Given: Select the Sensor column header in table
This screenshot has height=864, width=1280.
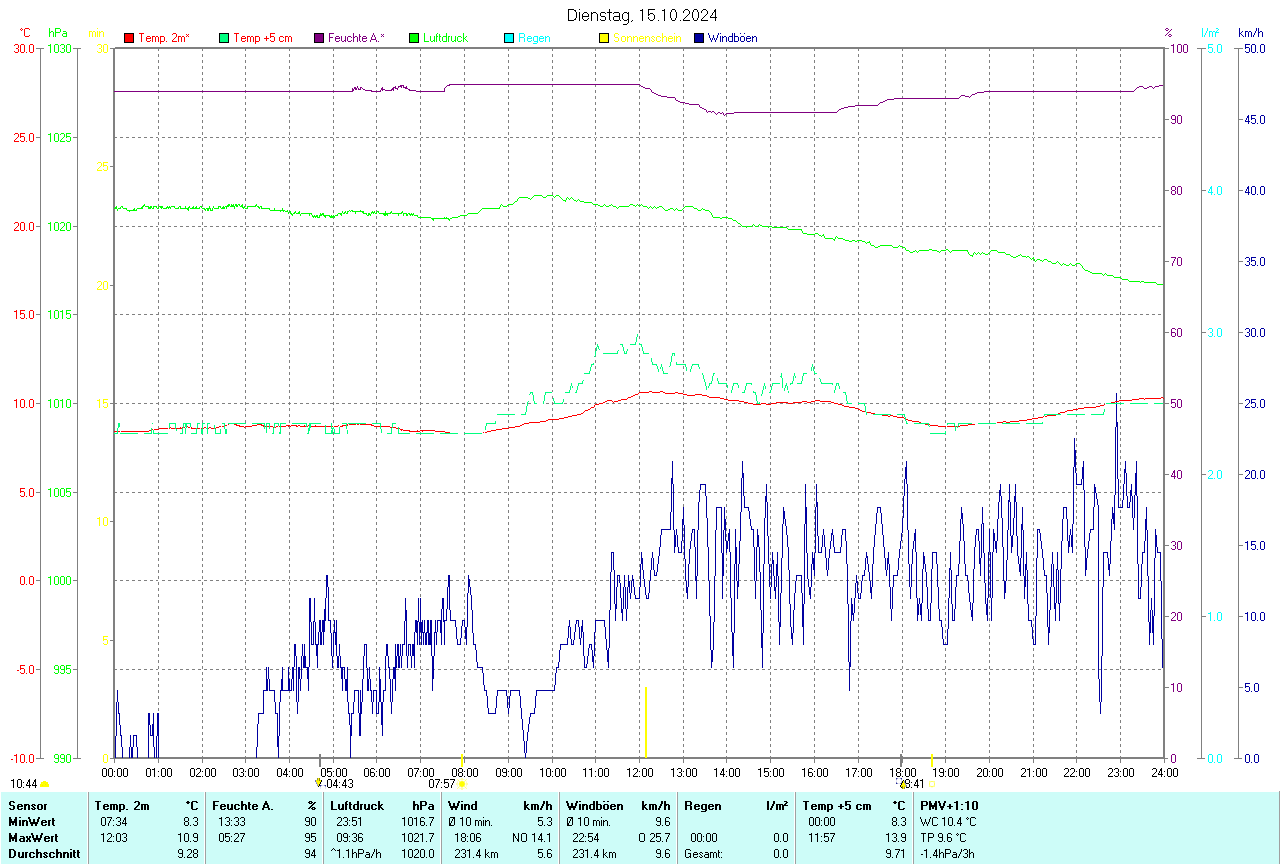Looking at the screenshot, I should [27, 806].
